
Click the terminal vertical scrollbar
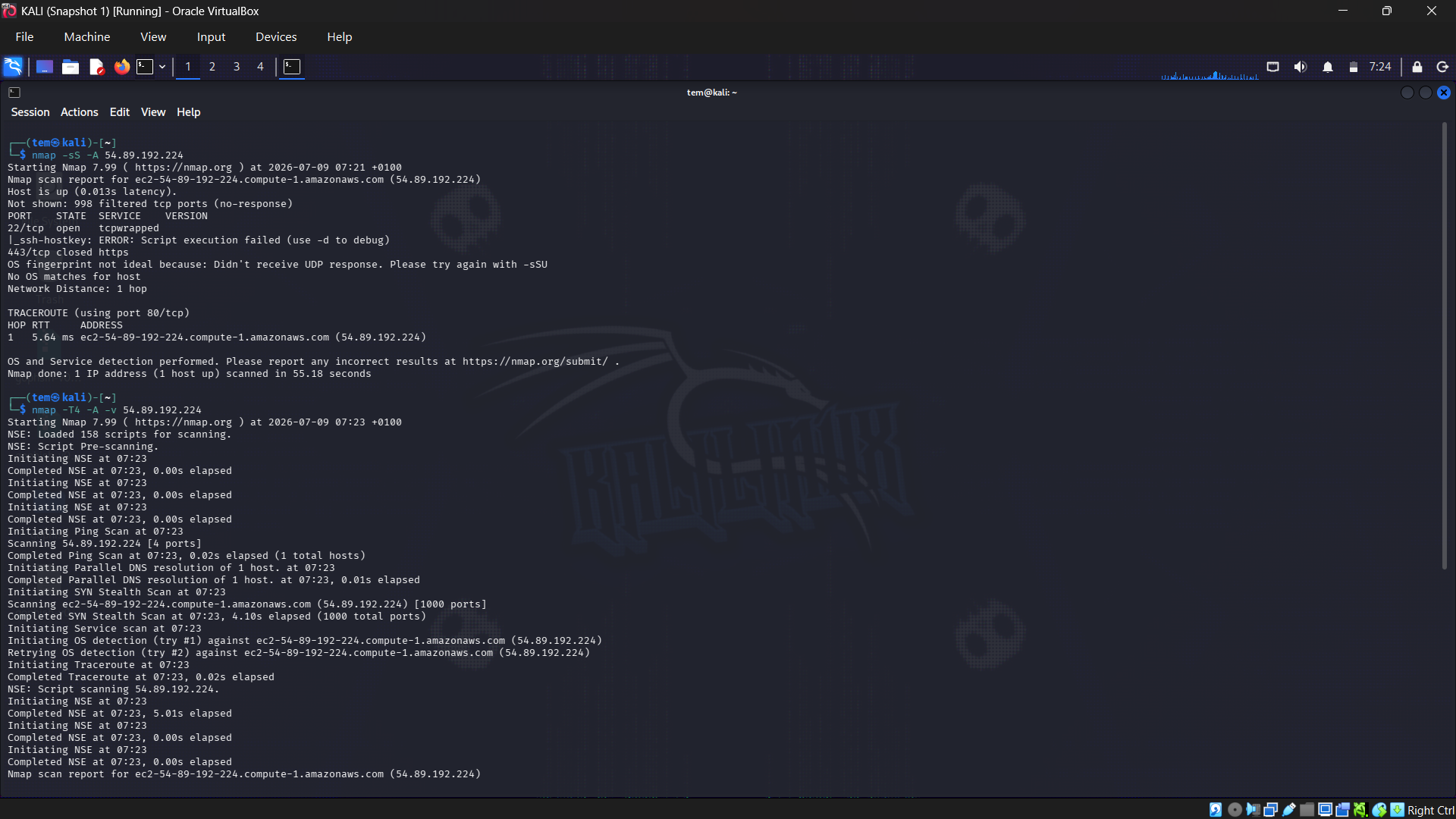[1445, 345]
